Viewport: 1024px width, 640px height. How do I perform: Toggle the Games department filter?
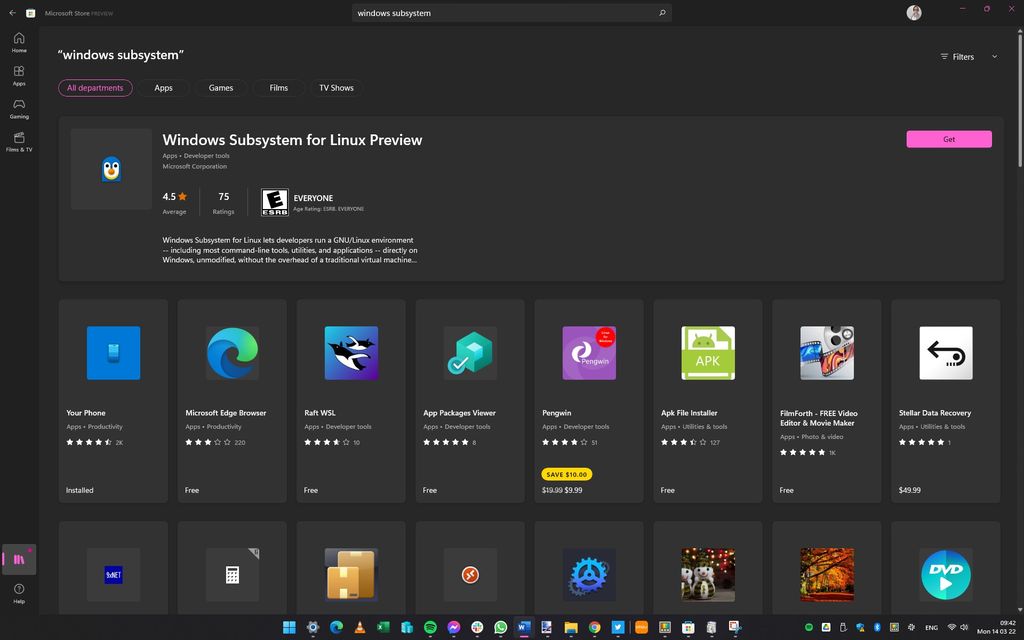click(220, 88)
